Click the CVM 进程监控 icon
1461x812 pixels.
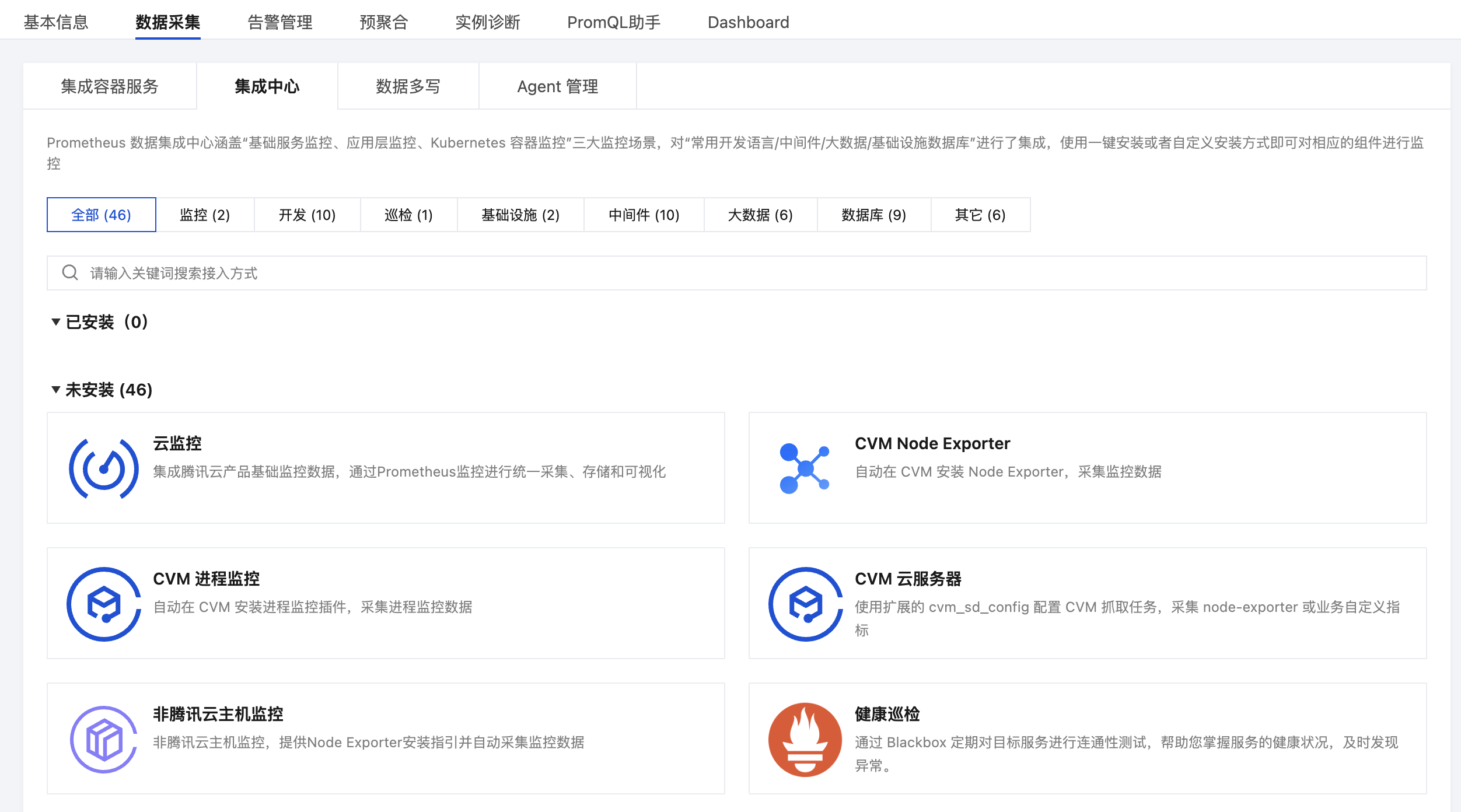(104, 604)
